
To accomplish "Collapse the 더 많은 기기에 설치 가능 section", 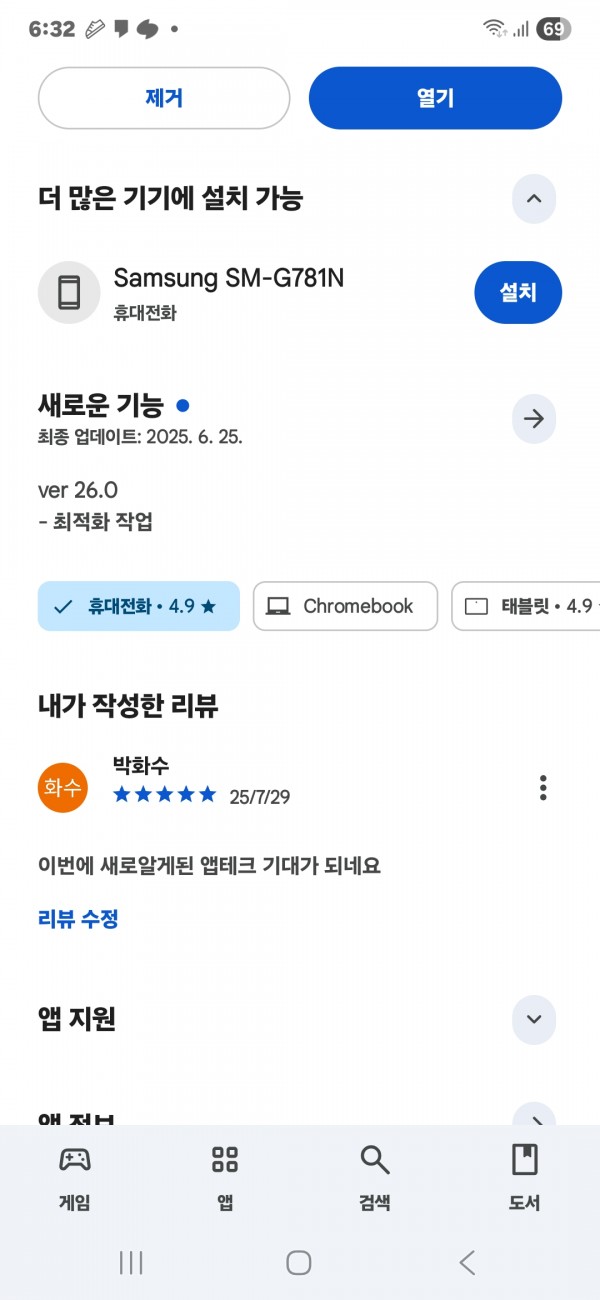I will point(534,198).
